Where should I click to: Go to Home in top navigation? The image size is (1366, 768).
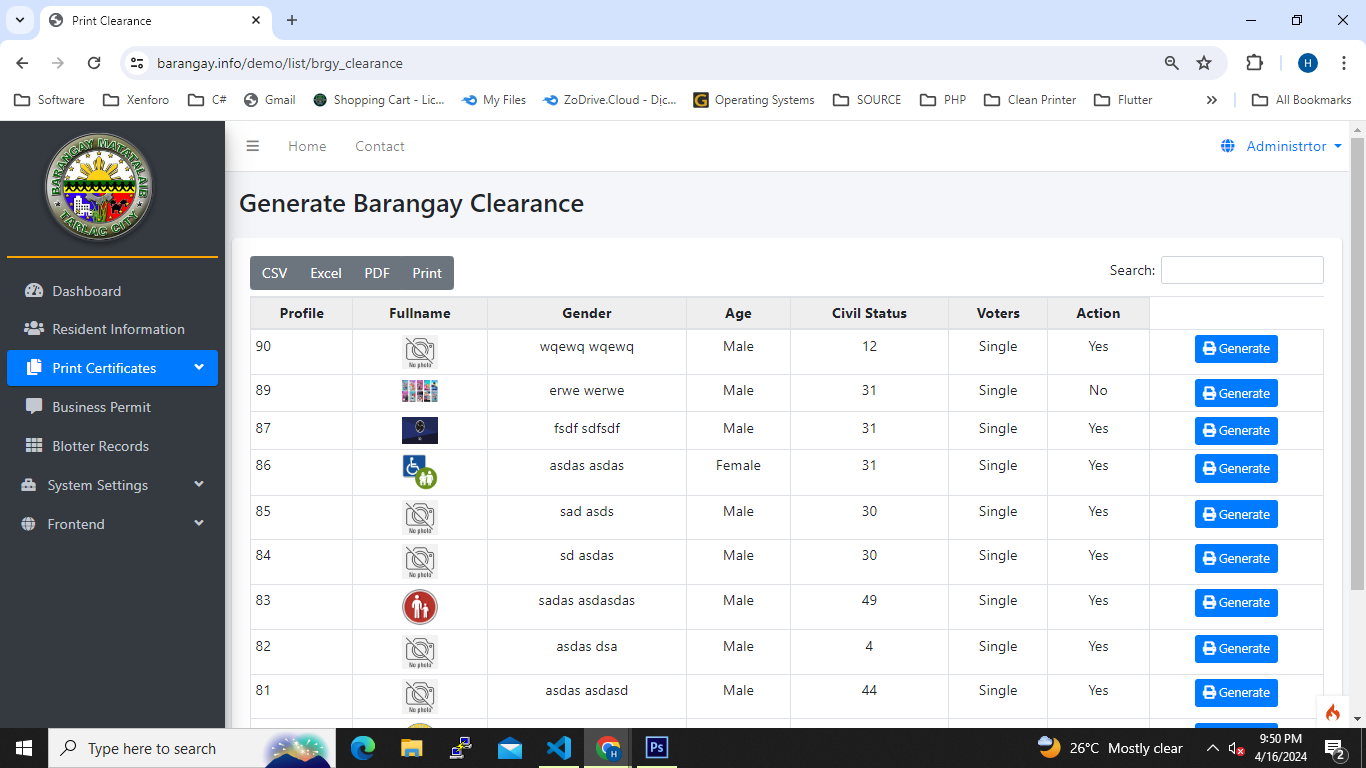[x=307, y=146]
